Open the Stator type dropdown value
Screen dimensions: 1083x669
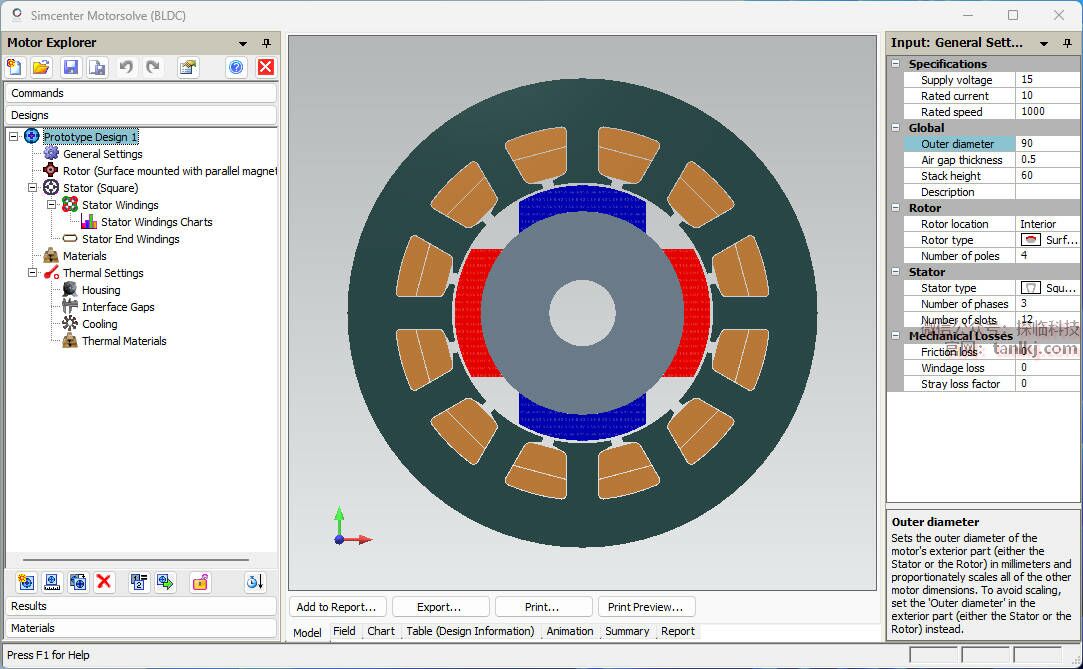coord(1048,288)
